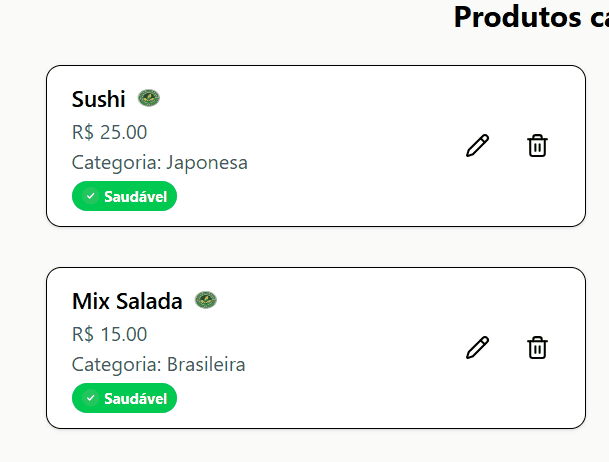Open the Mix Salada product title

click(127, 301)
